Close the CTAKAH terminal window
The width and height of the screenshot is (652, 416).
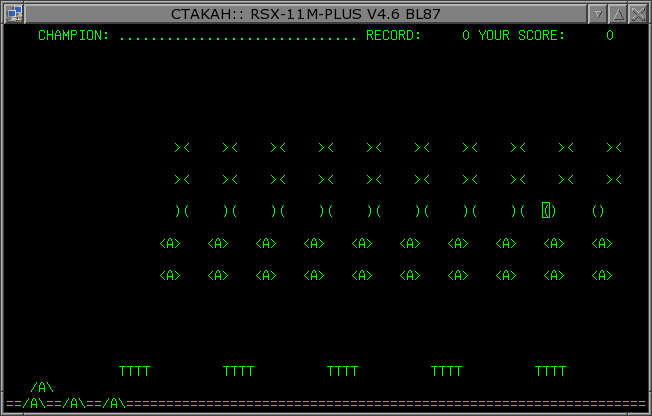(638, 14)
